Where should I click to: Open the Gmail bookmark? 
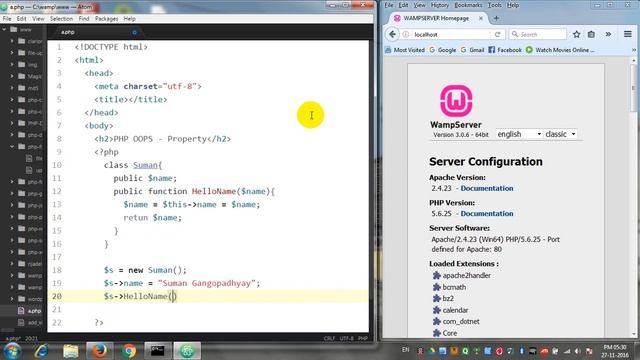coord(472,50)
